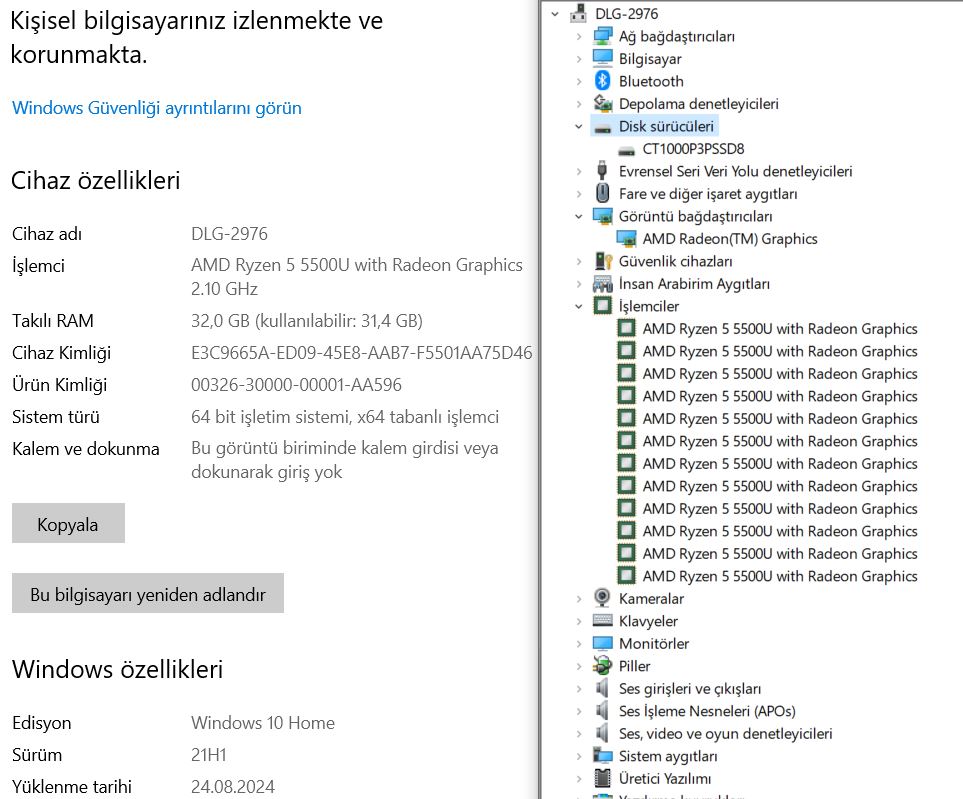This screenshot has height=799, width=963.
Task: Expand the Kameralar category
Action: click(579, 599)
